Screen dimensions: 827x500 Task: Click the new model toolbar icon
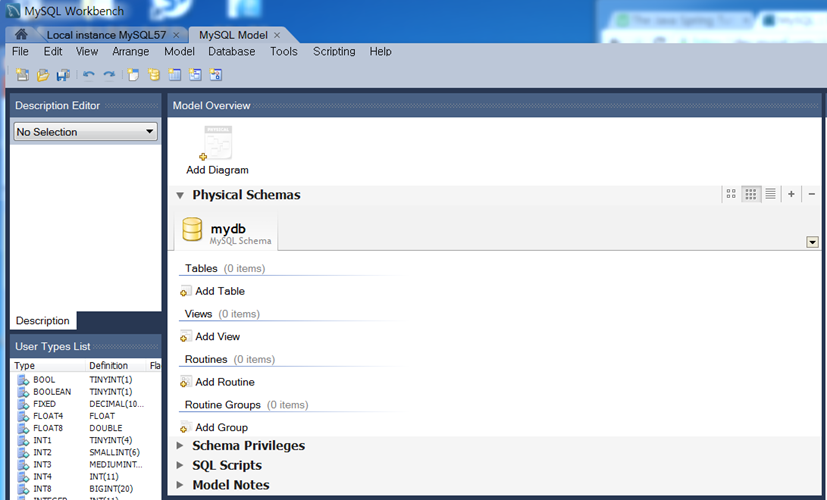tap(22, 75)
